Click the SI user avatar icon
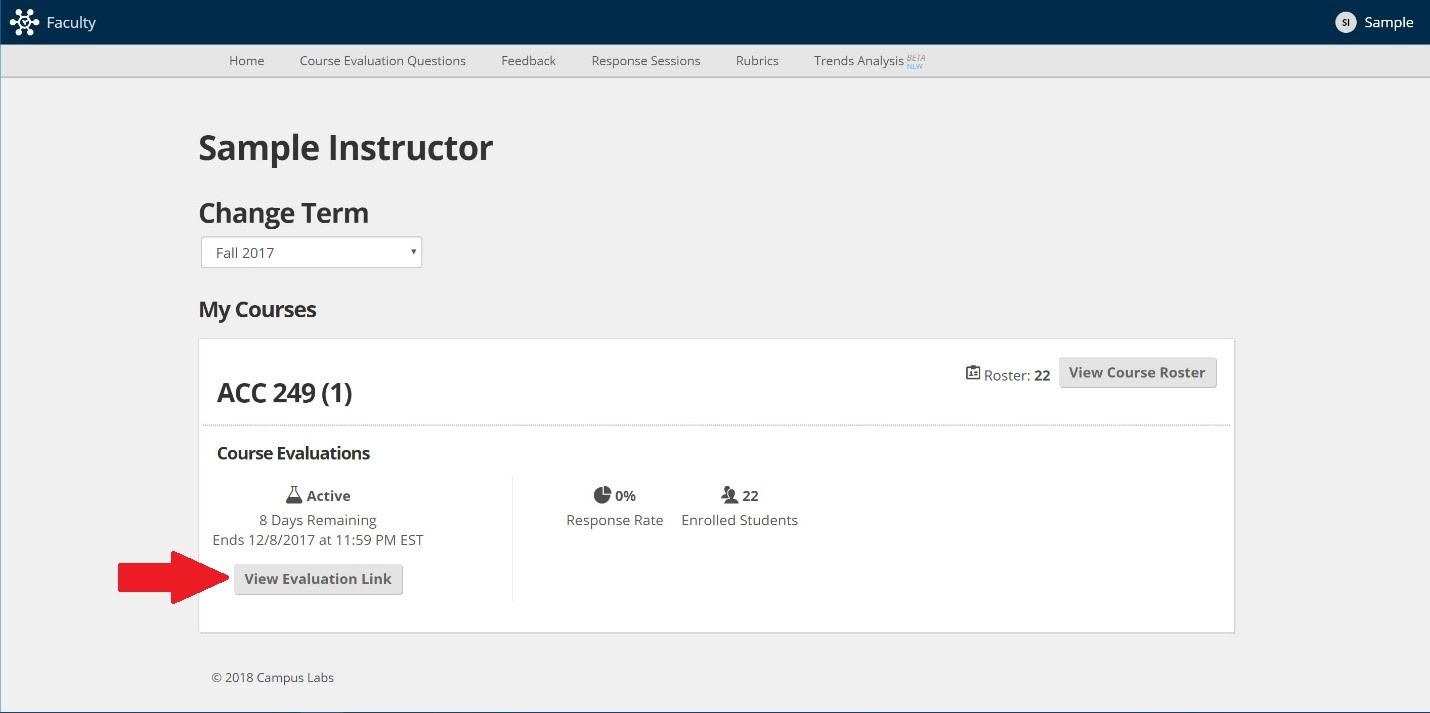The width and height of the screenshot is (1430, 713). pyautogui.click(x=1345, y=22)
